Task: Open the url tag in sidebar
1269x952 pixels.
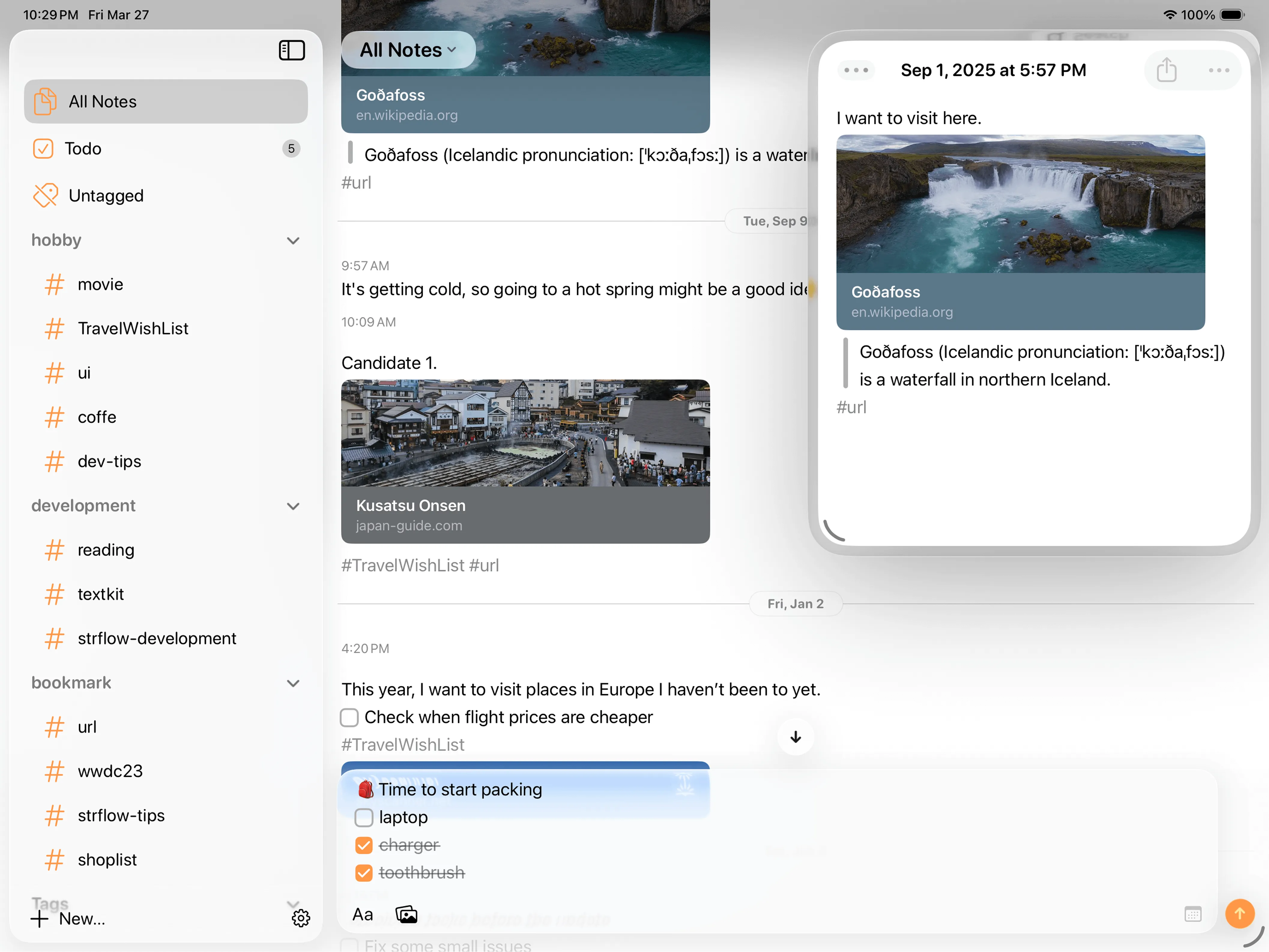Action: pos(166,727)
